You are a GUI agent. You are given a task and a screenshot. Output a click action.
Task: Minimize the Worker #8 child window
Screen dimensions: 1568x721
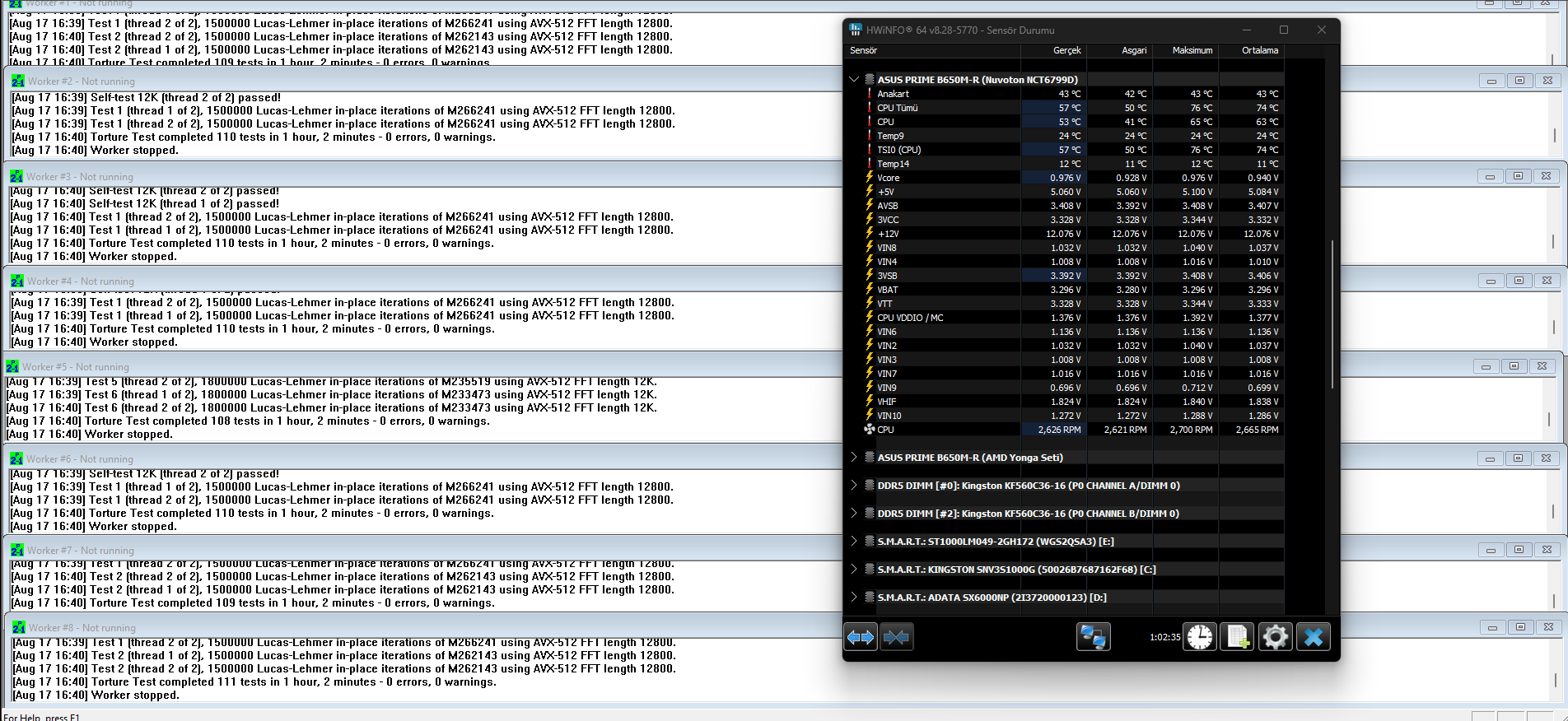1492,627
